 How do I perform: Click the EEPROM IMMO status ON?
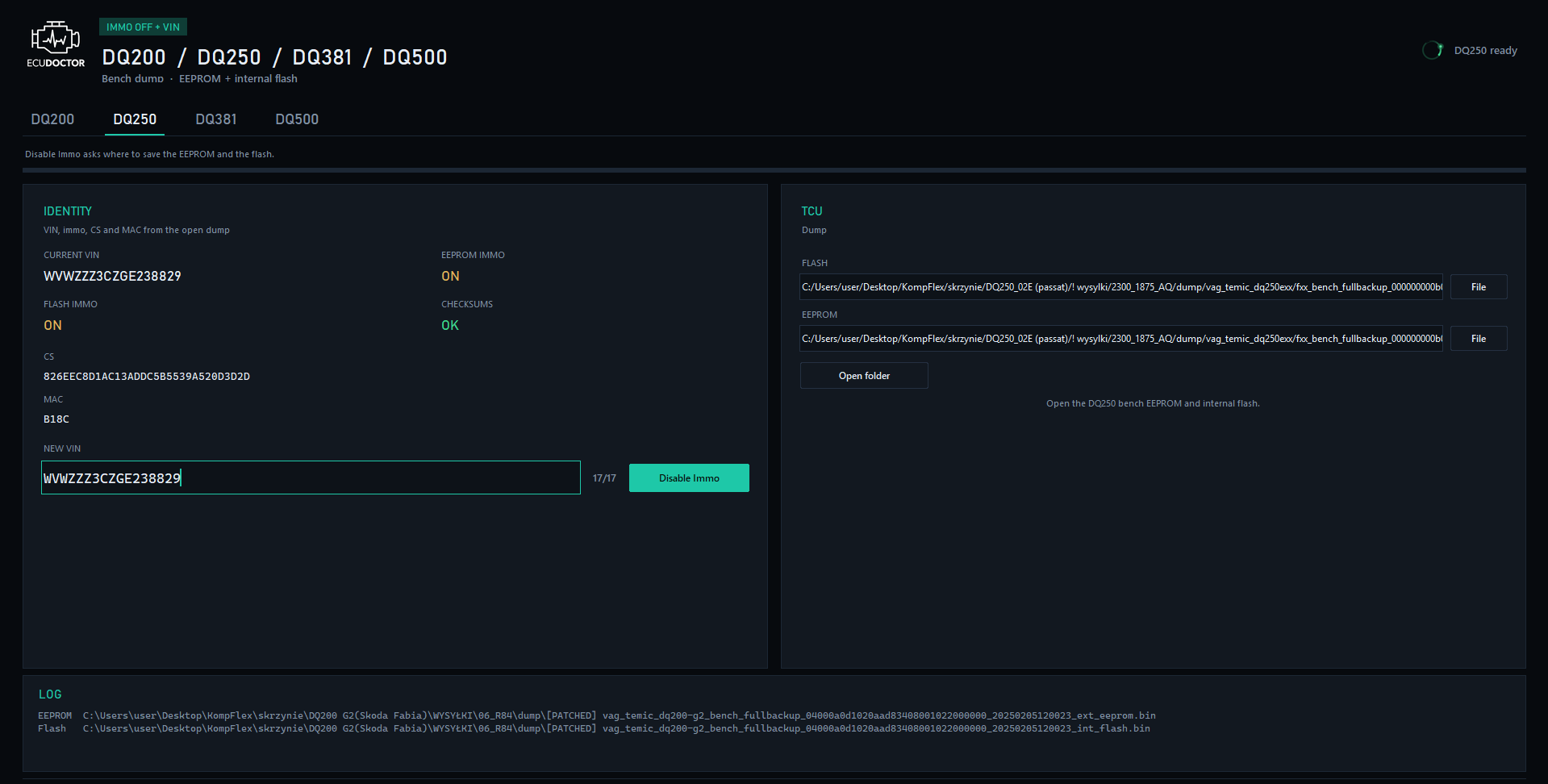(450, 276)
